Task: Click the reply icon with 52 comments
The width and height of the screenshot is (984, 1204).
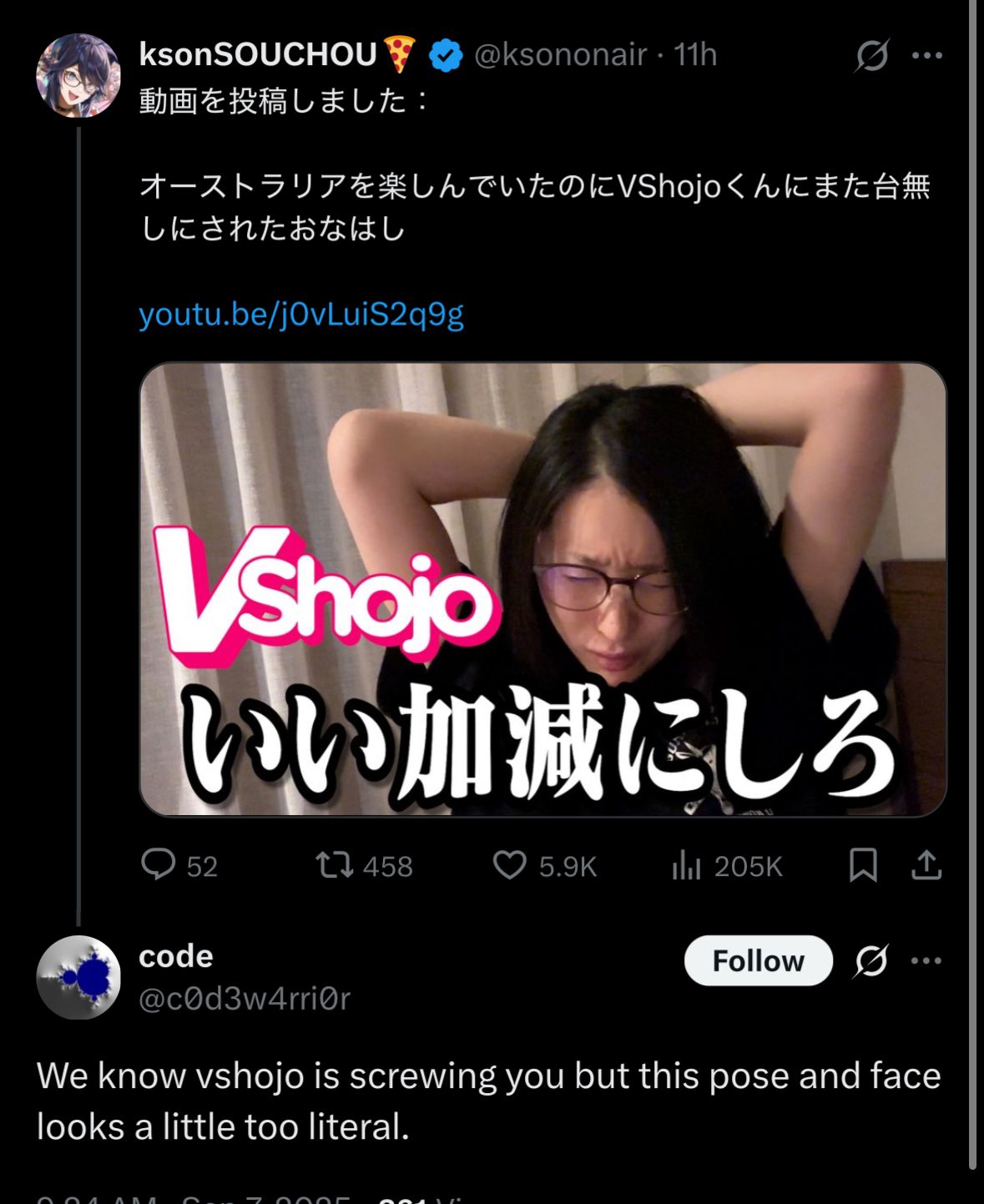Action: [x=158, y=865]
